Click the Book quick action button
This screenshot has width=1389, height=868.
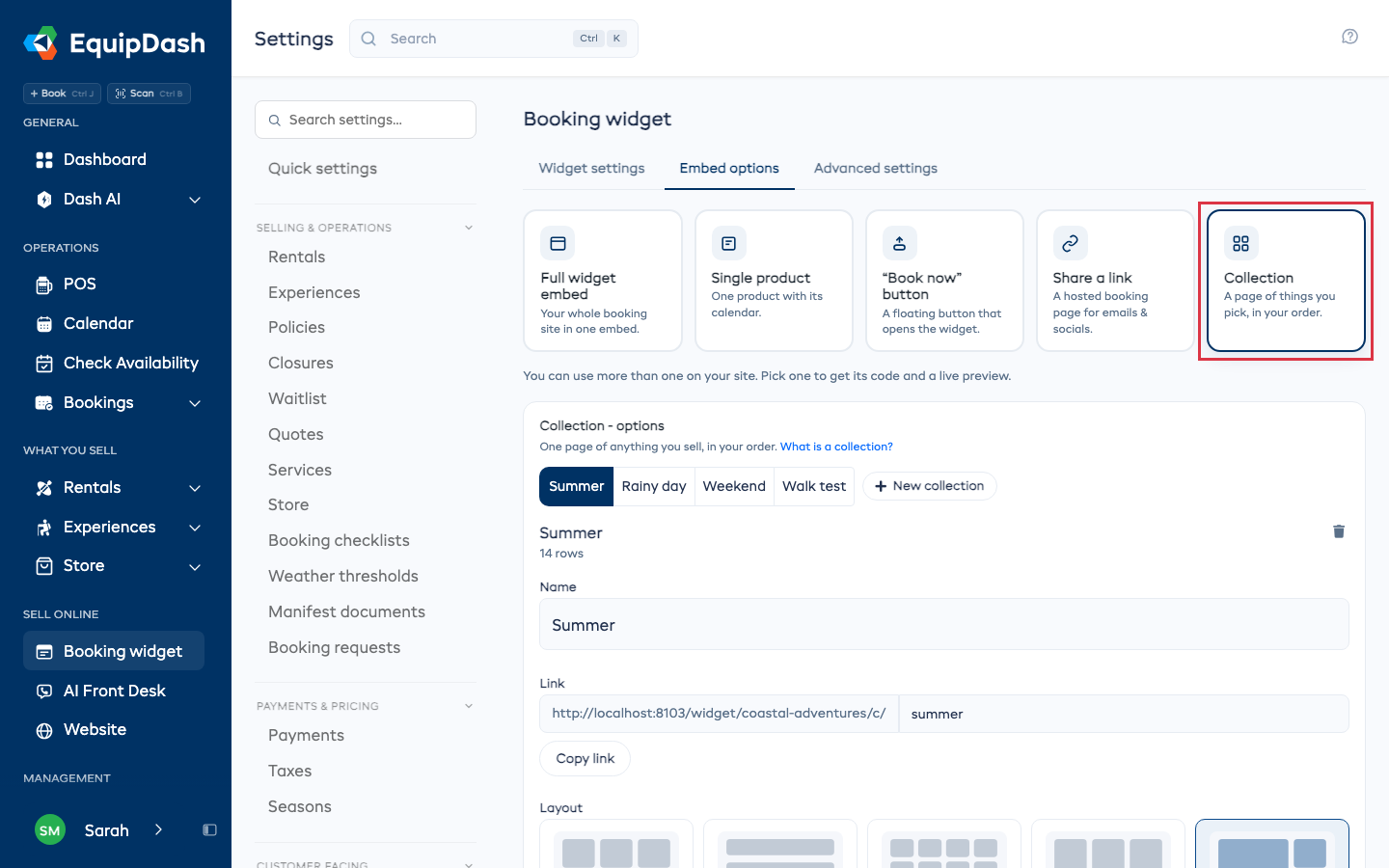tap(62, 94)
